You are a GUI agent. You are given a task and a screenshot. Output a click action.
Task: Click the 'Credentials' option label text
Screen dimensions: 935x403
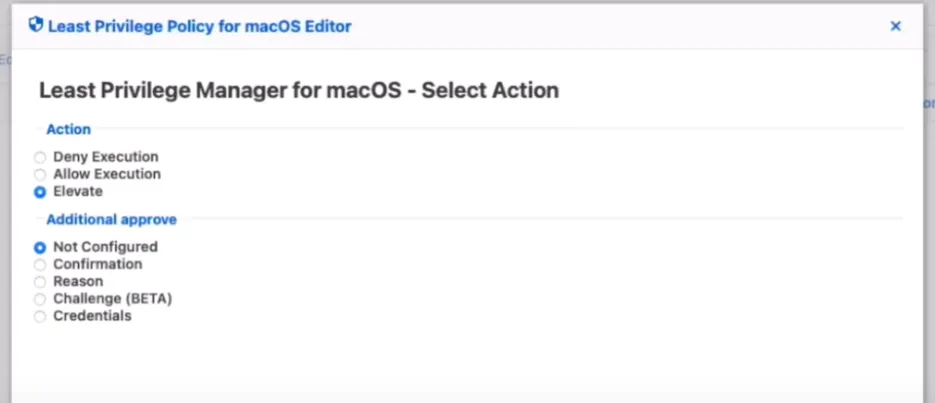click(92, 315)
